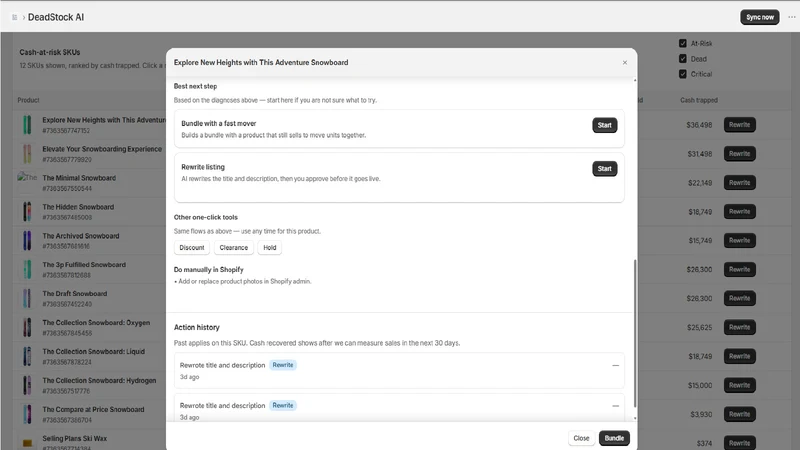This screenshot has height=450, width=800.
Task: Click The Archived Snowboard product image
Action: coord(27,240)
